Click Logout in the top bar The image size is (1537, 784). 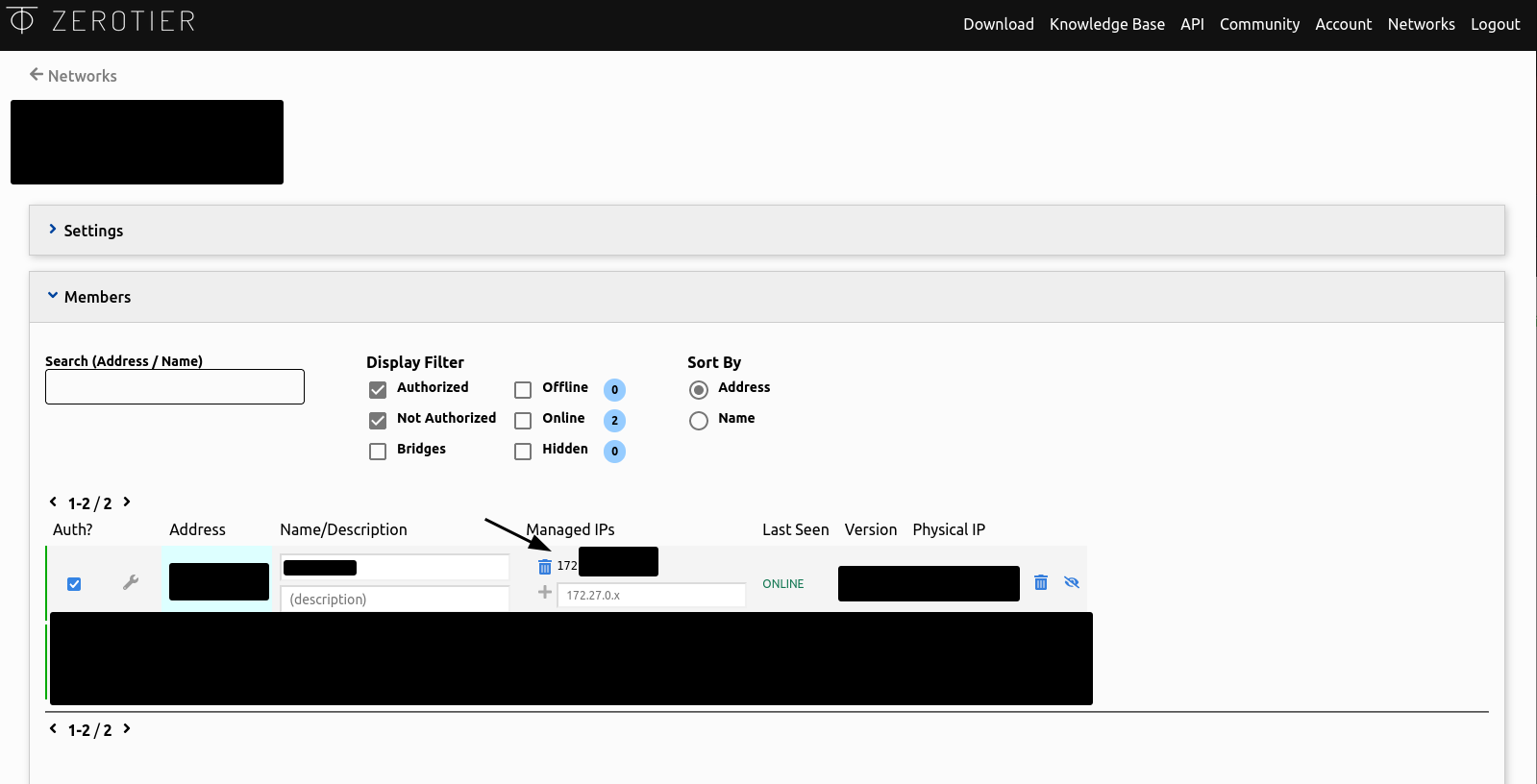pyautogui.click(x=1495, y=24)
